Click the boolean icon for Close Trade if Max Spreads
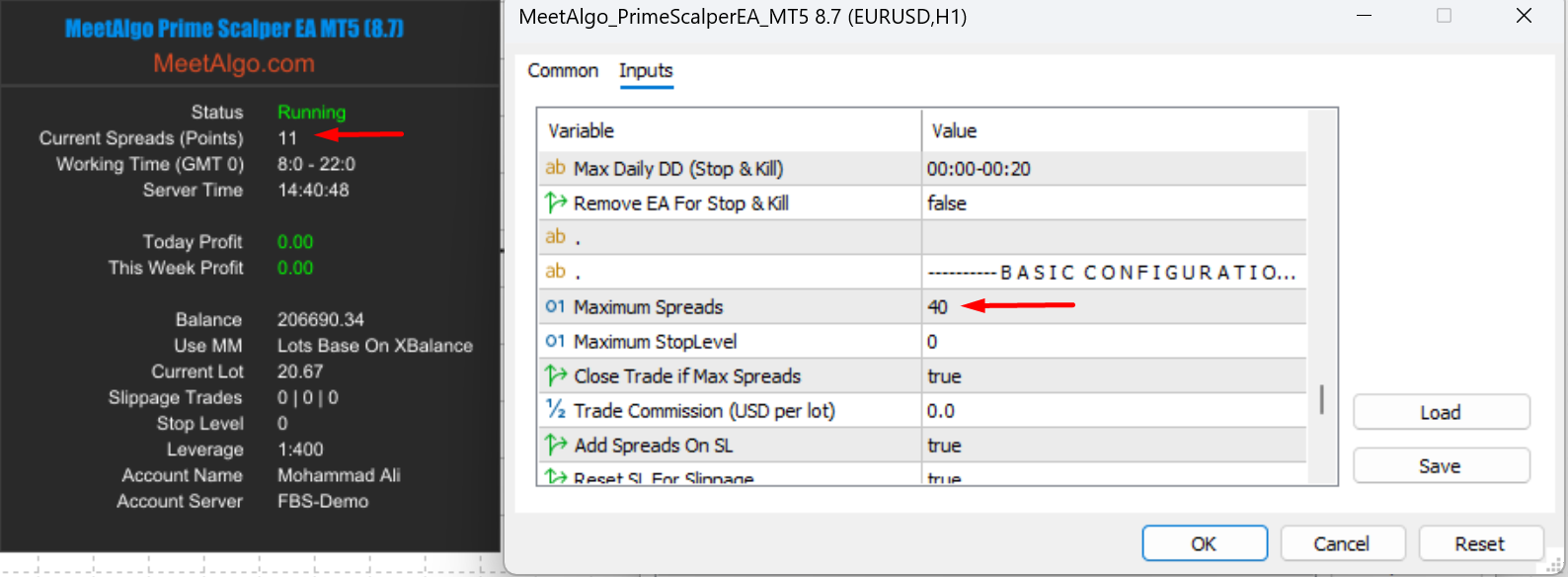 coord(555,375)
